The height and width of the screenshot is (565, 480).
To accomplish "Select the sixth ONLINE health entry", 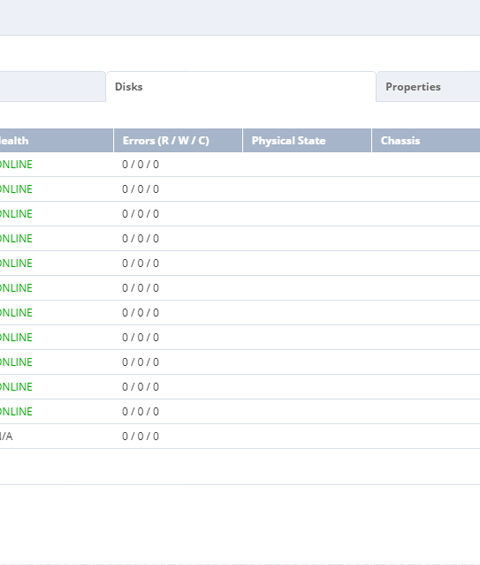I will [x=16, y=288].
